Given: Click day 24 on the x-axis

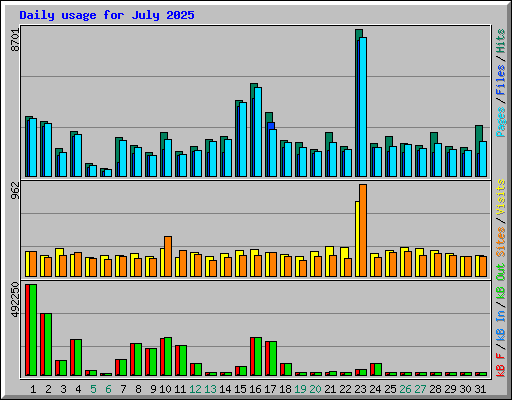Looking at the screenshot, I should click(375, 389).
